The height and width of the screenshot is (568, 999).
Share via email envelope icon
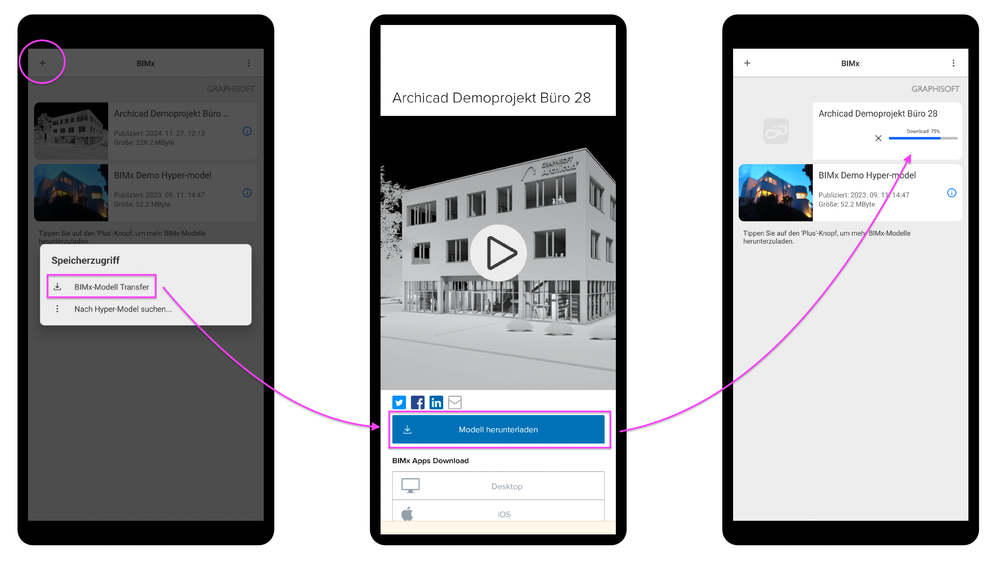tap(455, 402)
